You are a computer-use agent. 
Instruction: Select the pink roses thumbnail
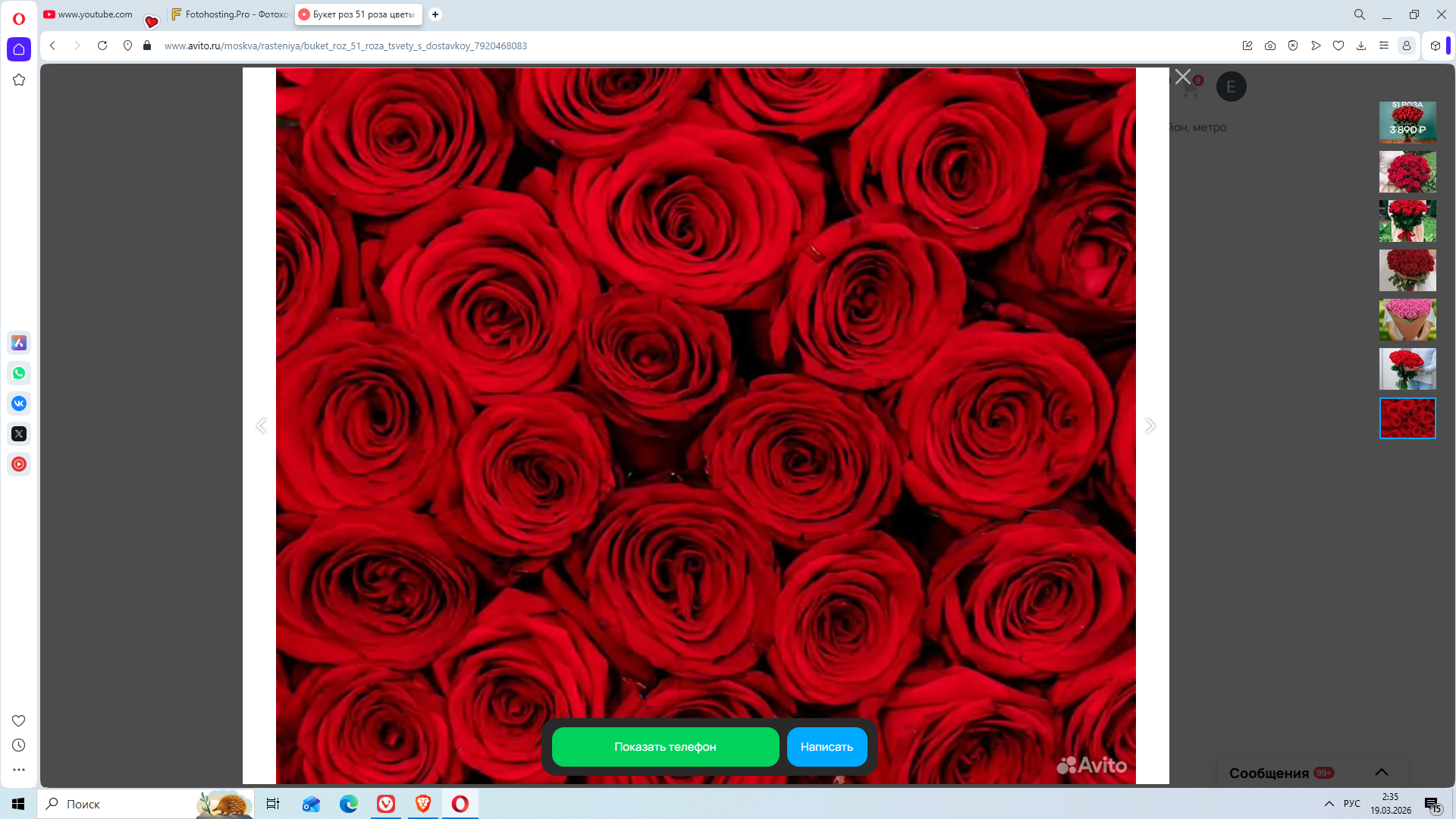(1407, 319)
